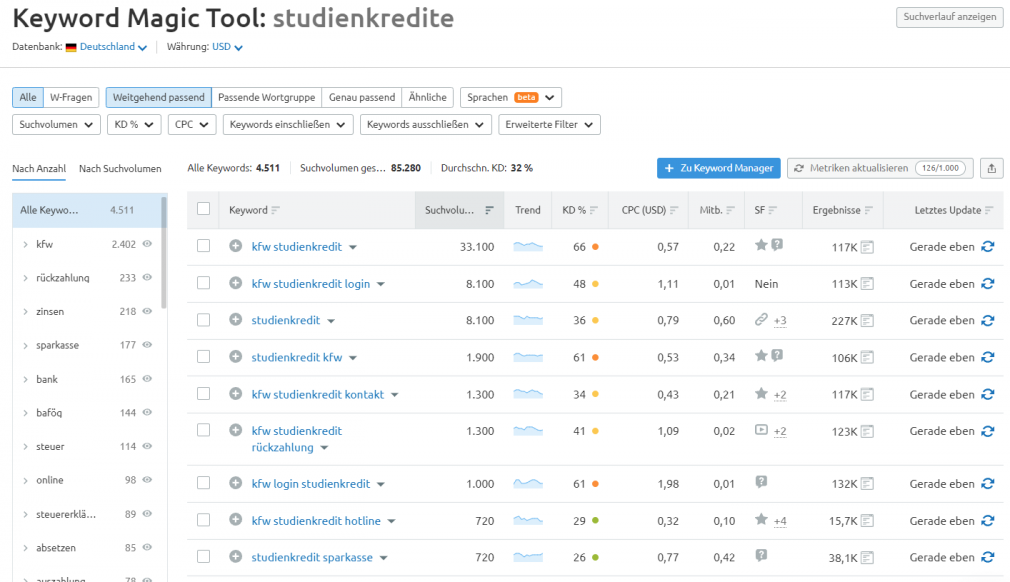Add 'studienkredit sparkasse' with plus icon

pos(236,556)
